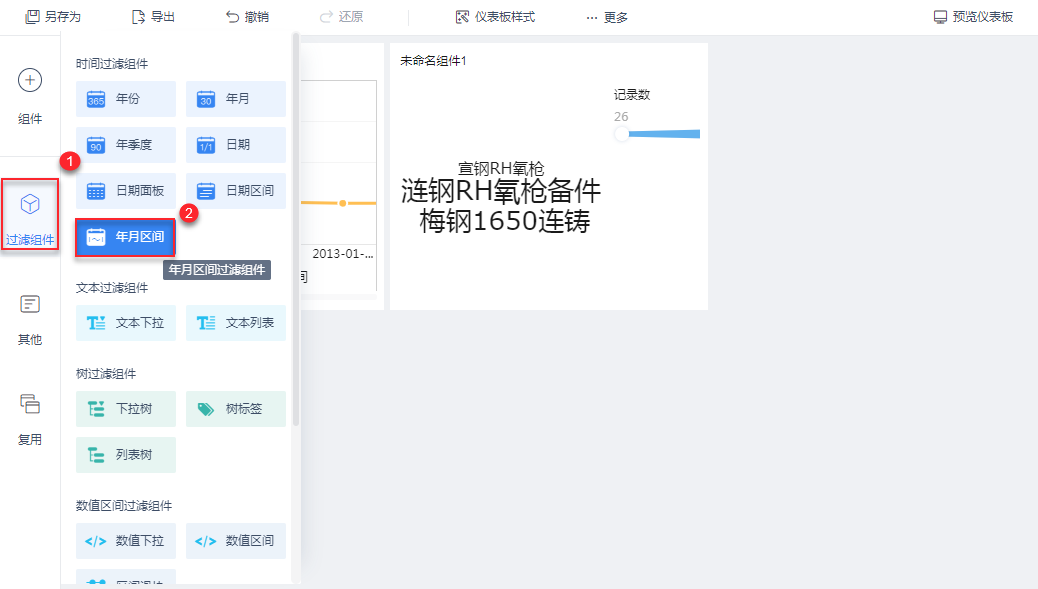Click the 2013-01 axis label
1038x589 pixels.
(x=343, y=253)
